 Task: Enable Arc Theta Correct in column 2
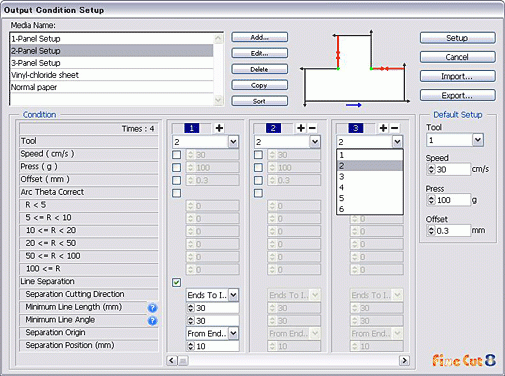point(258,193)
